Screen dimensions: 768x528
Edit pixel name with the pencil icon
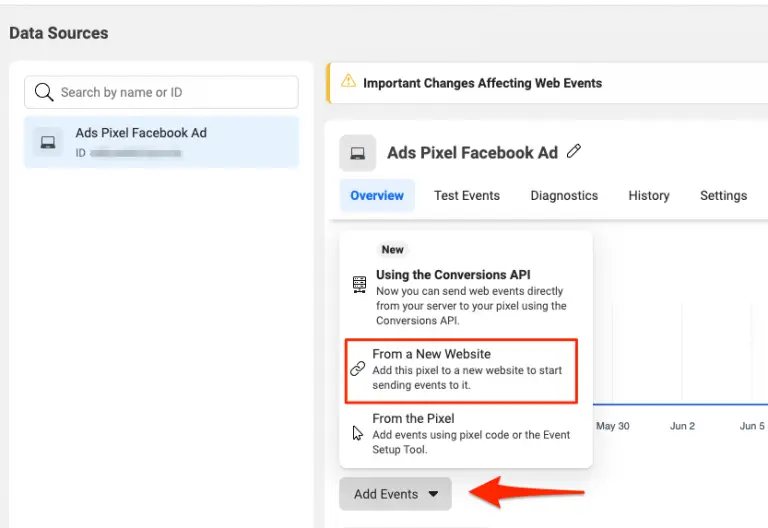(574, 151)
